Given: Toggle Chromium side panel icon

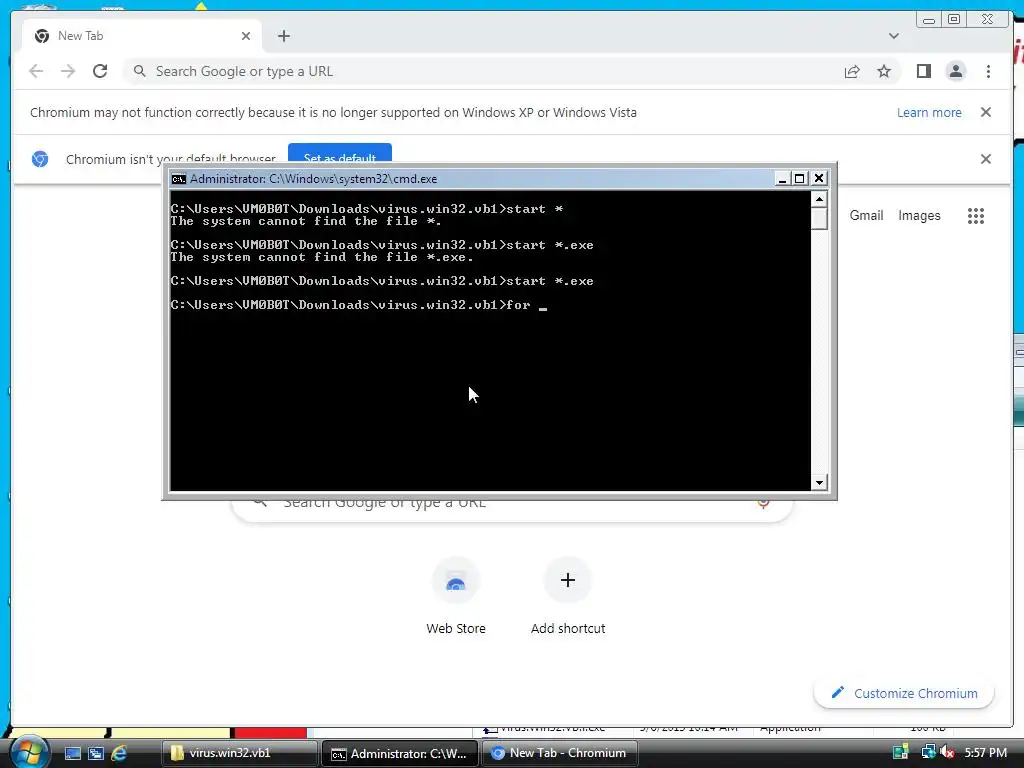Looking at the screenshot, I should click(x=923, y=71).
